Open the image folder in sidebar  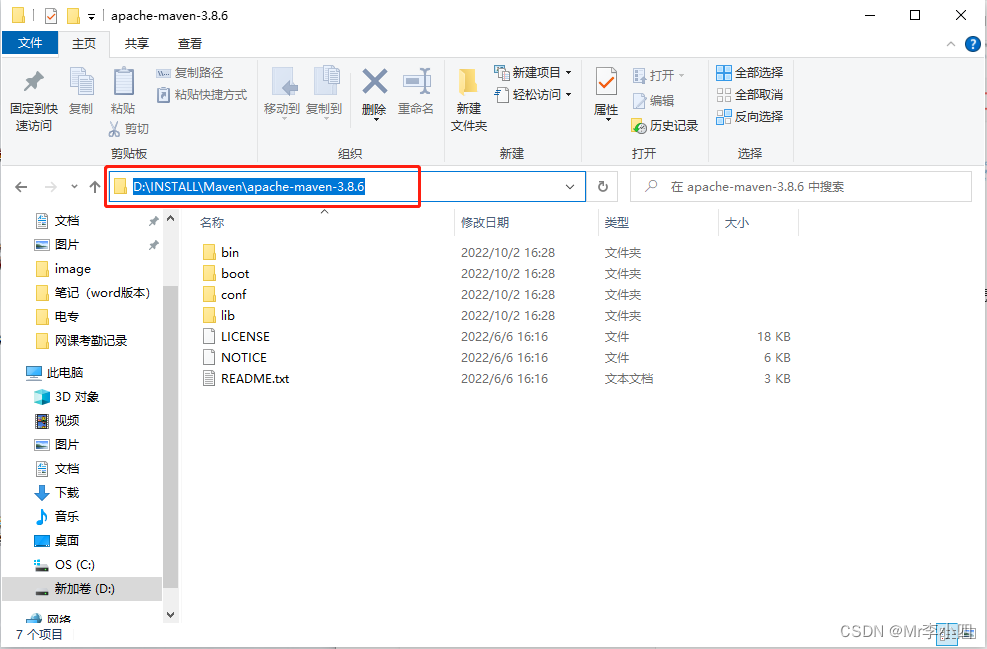point(64,269)
